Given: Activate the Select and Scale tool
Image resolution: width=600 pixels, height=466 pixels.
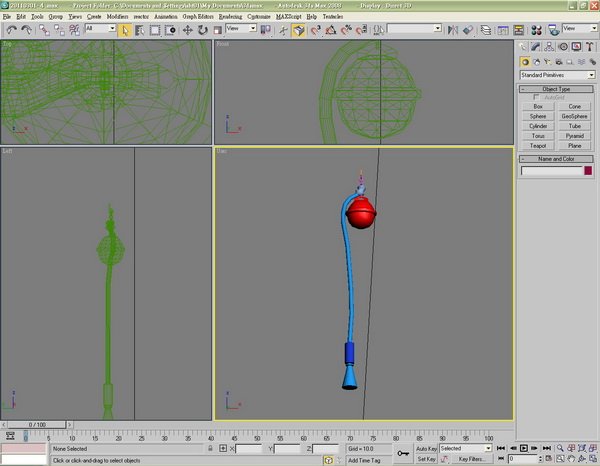Looking at the screenshot, I should tap(217, 30).
